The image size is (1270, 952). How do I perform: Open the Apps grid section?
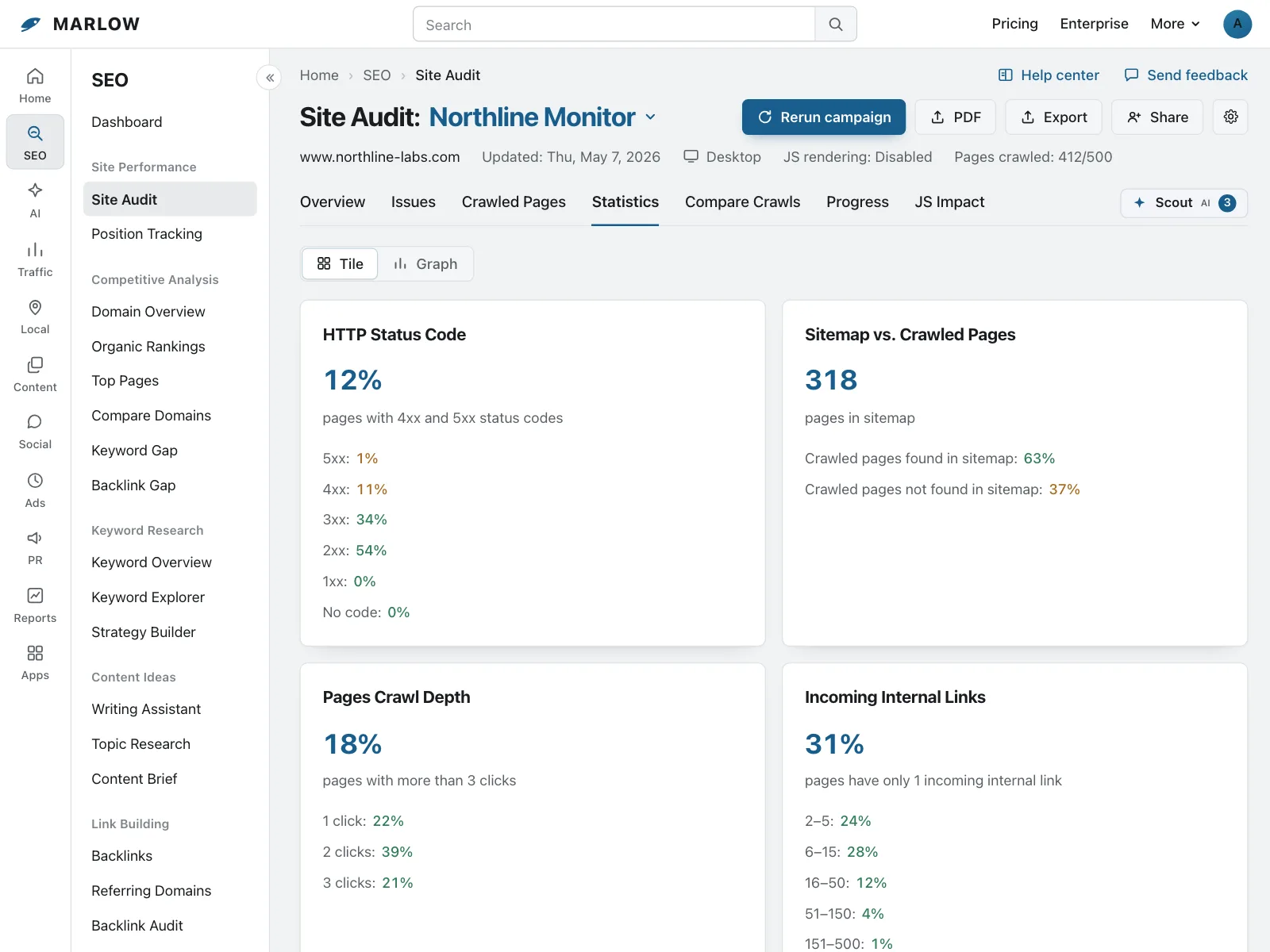tap(35, 662)
